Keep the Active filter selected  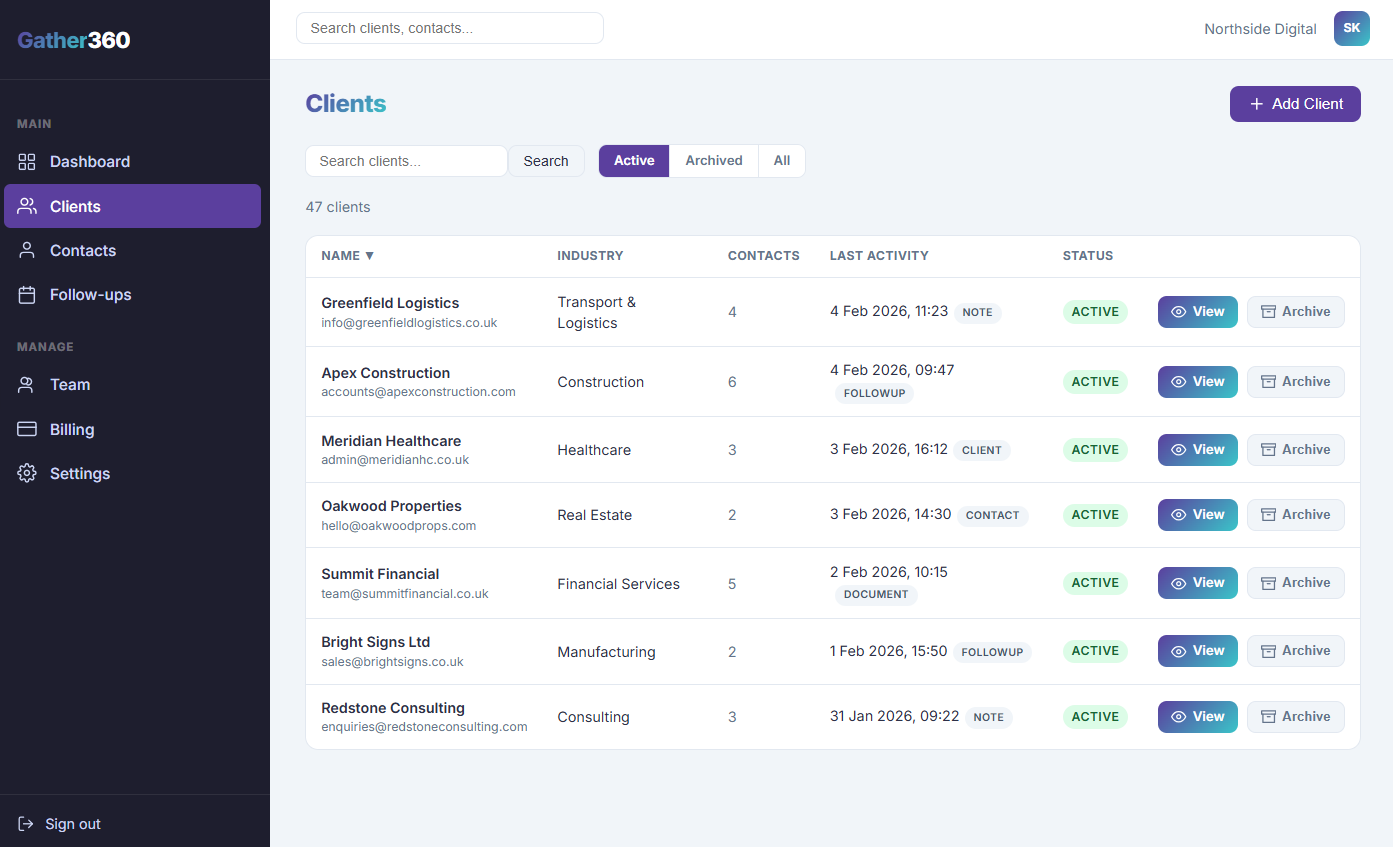[633, 161]
